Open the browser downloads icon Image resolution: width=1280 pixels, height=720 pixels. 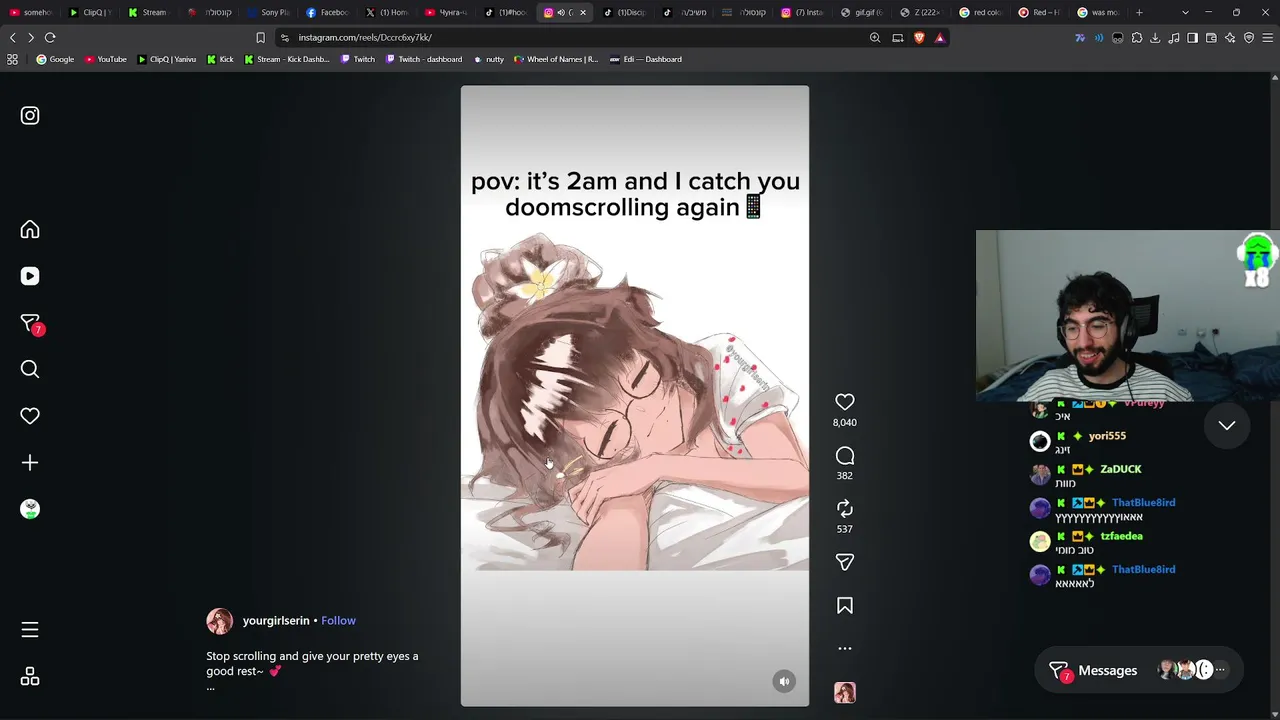(1155, 38)
